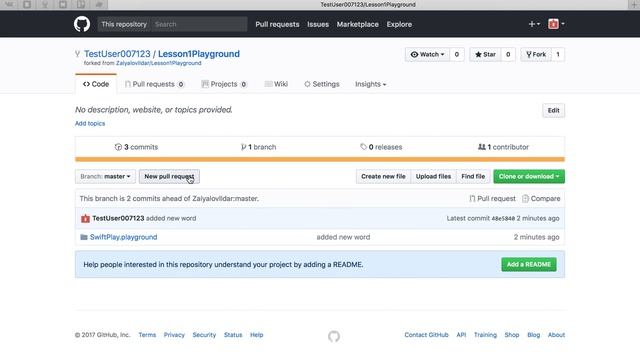Open Explore in the top navigation
The image size is (640, 360).
point(399,24)
